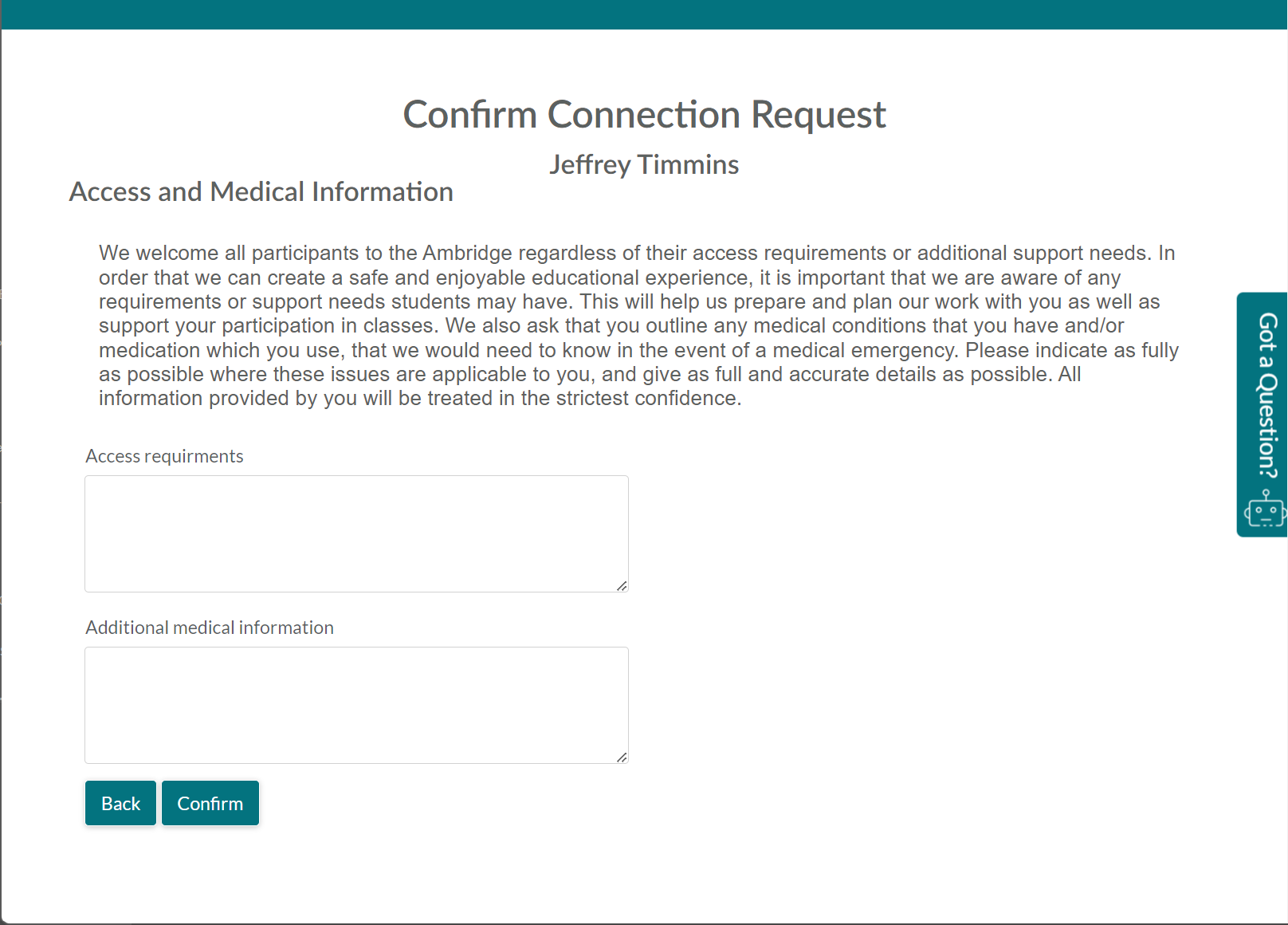
Task: Click the teal header bar at top
Action: pyautogui.click(x=644, y=14)
